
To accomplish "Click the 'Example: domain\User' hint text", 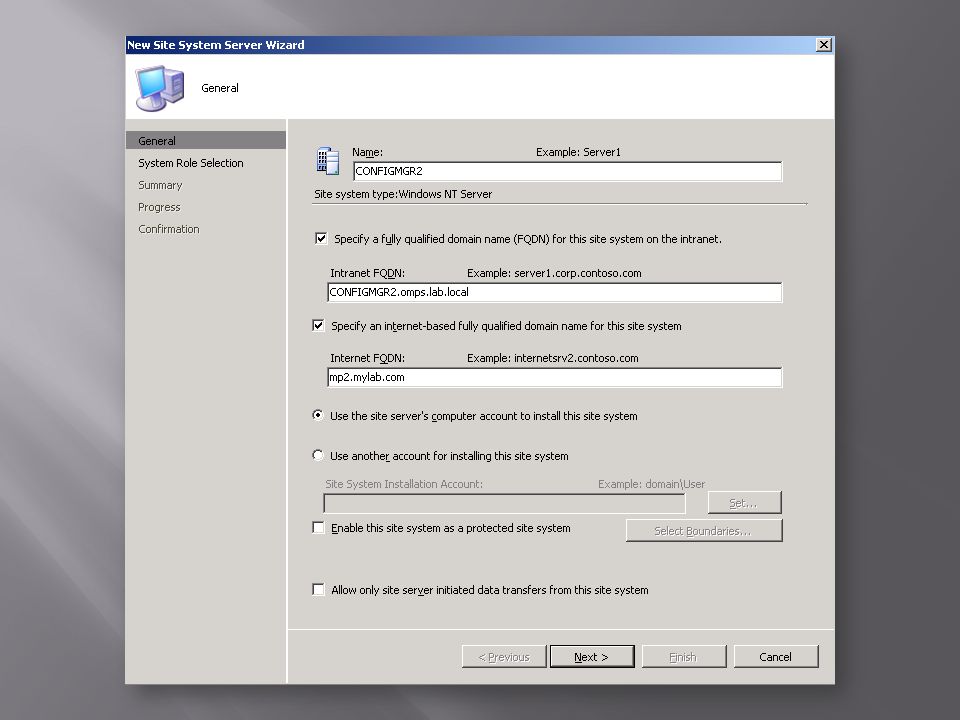I will pos(651,484).
